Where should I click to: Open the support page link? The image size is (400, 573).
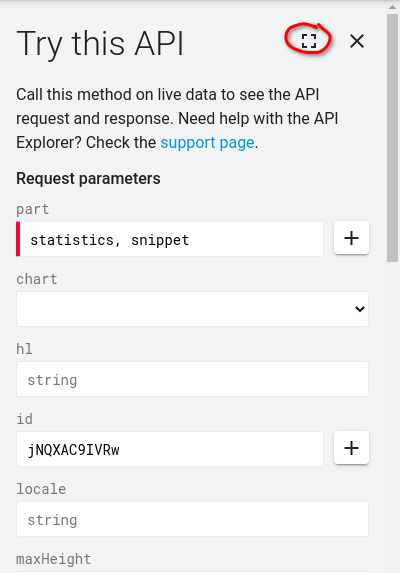207,143
